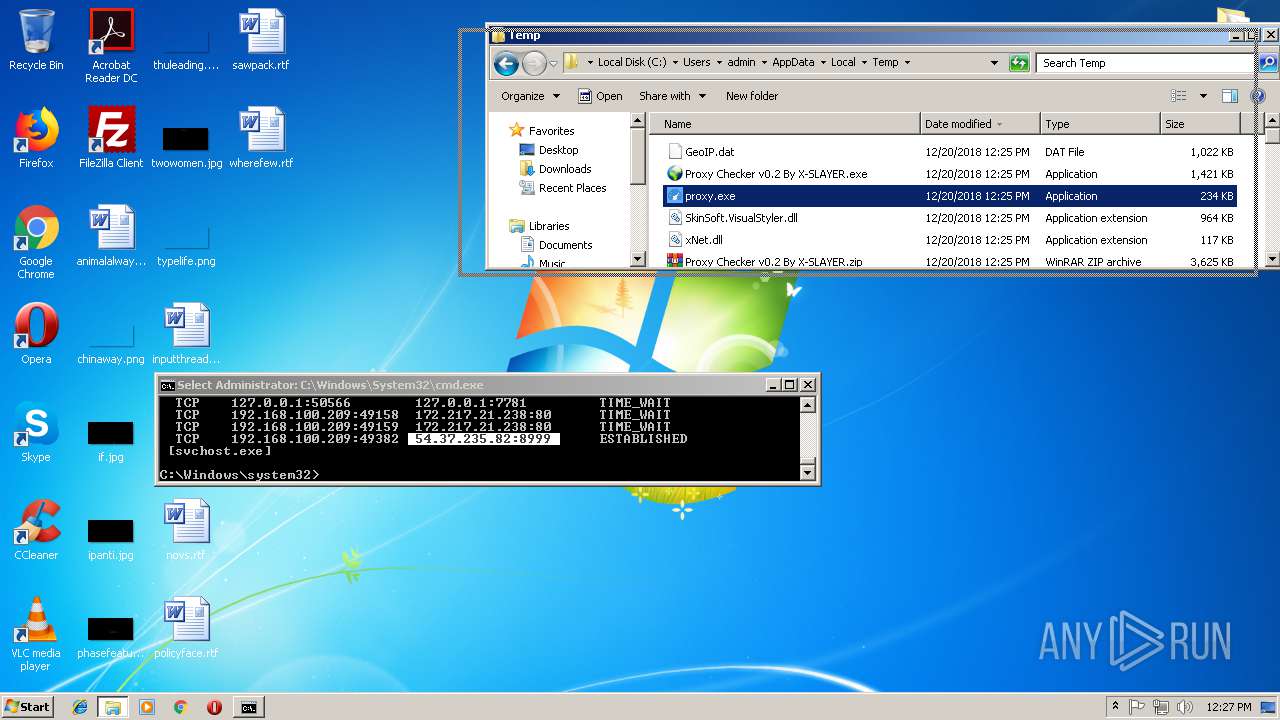The height and width of the screenshot is (720, 1280).
Task: Click the volume icon in system tray
Action: point(1185,707)
